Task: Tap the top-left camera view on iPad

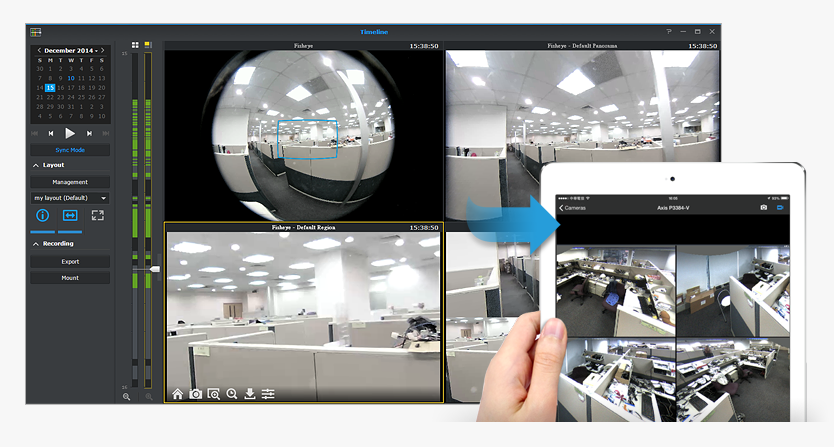Action: coord(615,291)
